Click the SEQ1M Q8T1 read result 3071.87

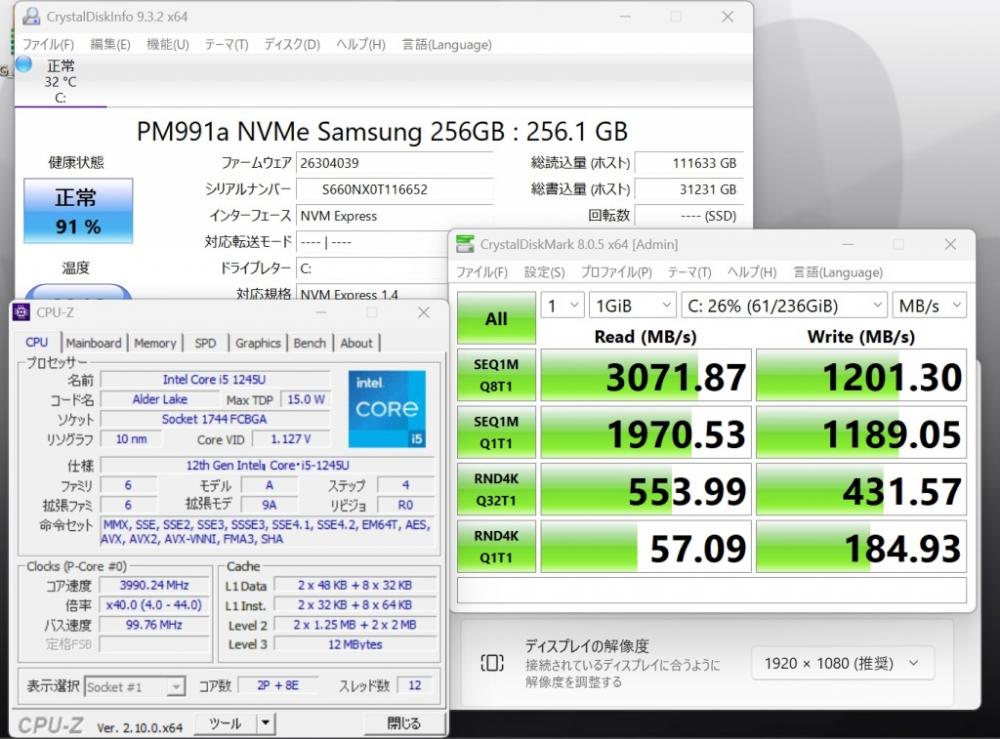[646, 376]
